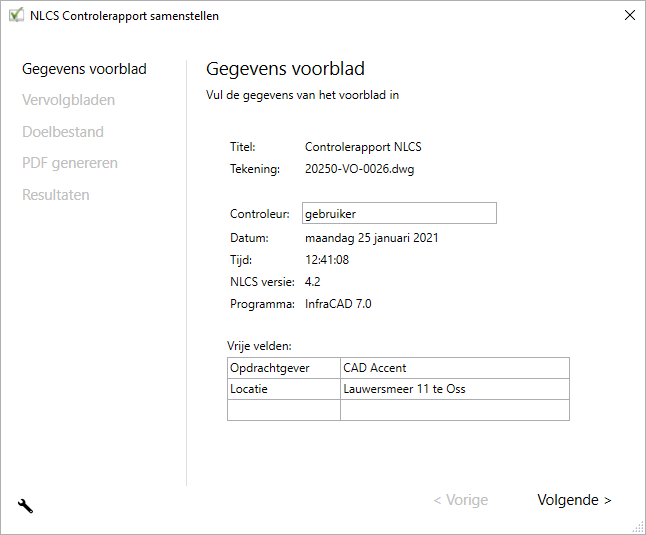Select the Locatie table cell
646x535 pixels.
pyautogui.click(x=284, y=389)
